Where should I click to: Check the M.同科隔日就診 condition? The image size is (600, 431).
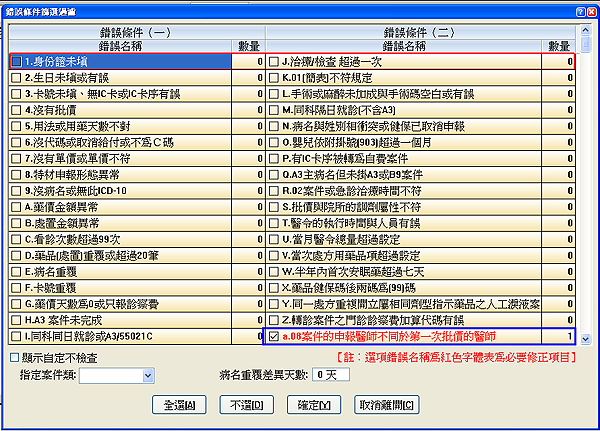coord(274,110)
